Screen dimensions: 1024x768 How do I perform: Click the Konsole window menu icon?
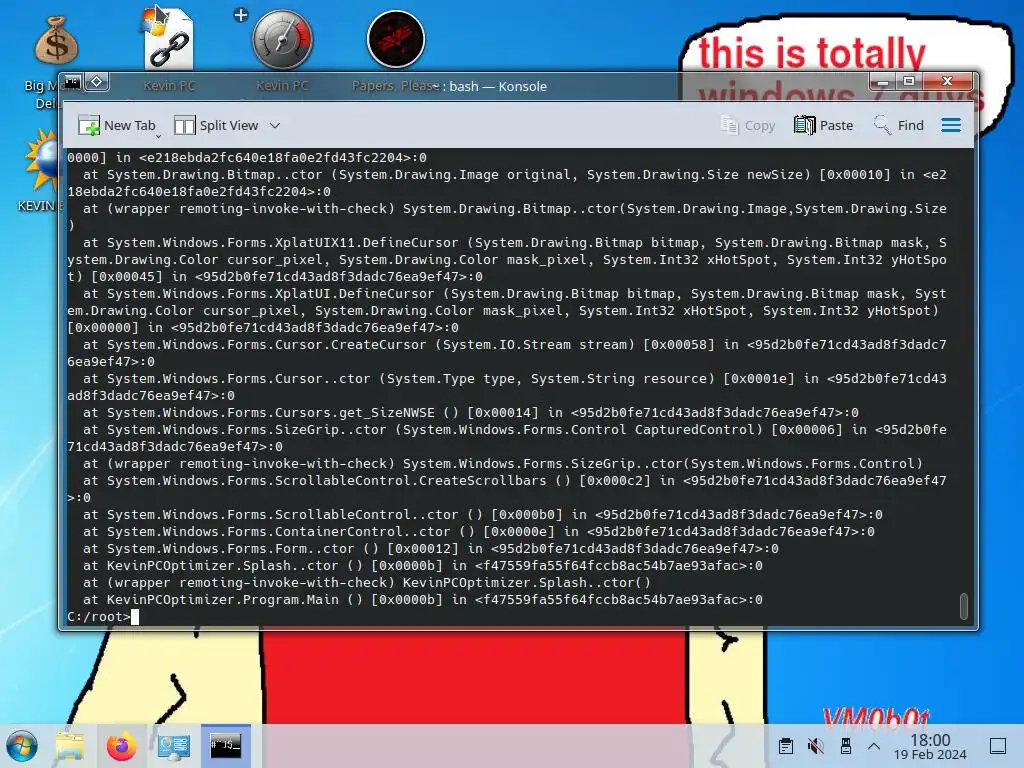coord(72,82)
